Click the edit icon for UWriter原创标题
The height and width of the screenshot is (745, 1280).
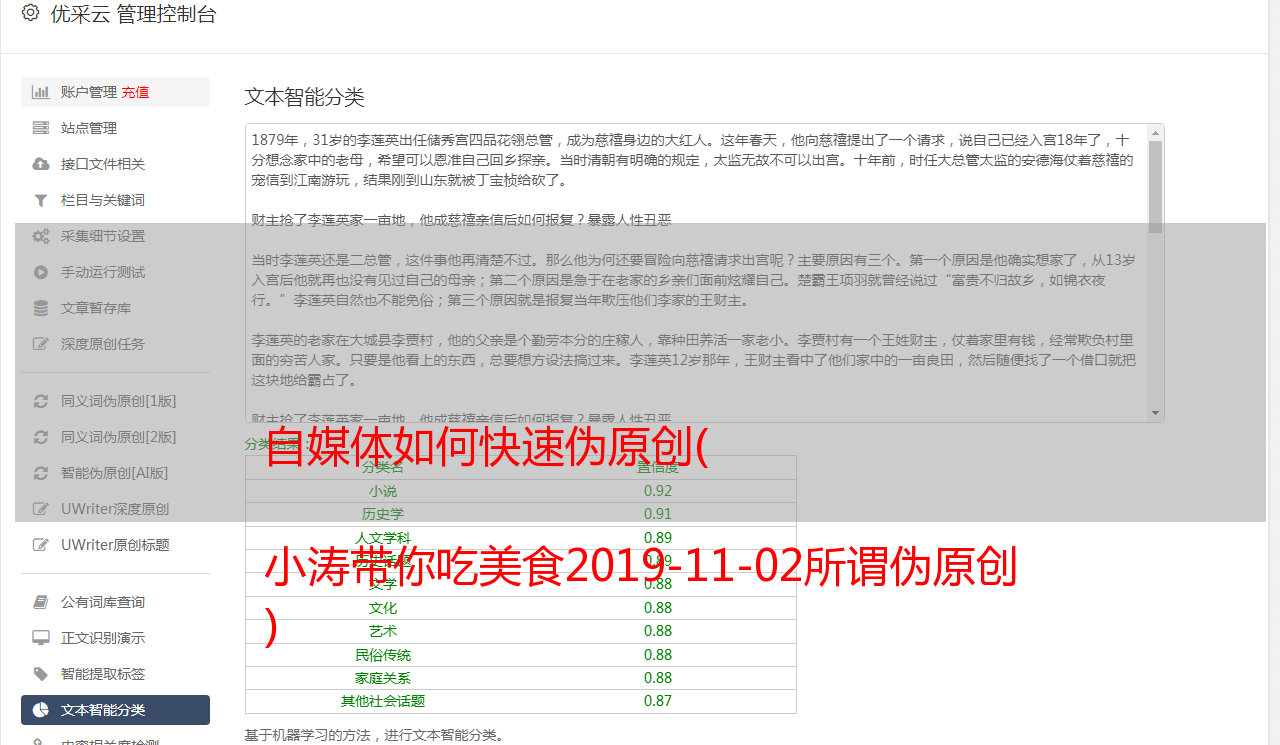(x=41, y=545)
